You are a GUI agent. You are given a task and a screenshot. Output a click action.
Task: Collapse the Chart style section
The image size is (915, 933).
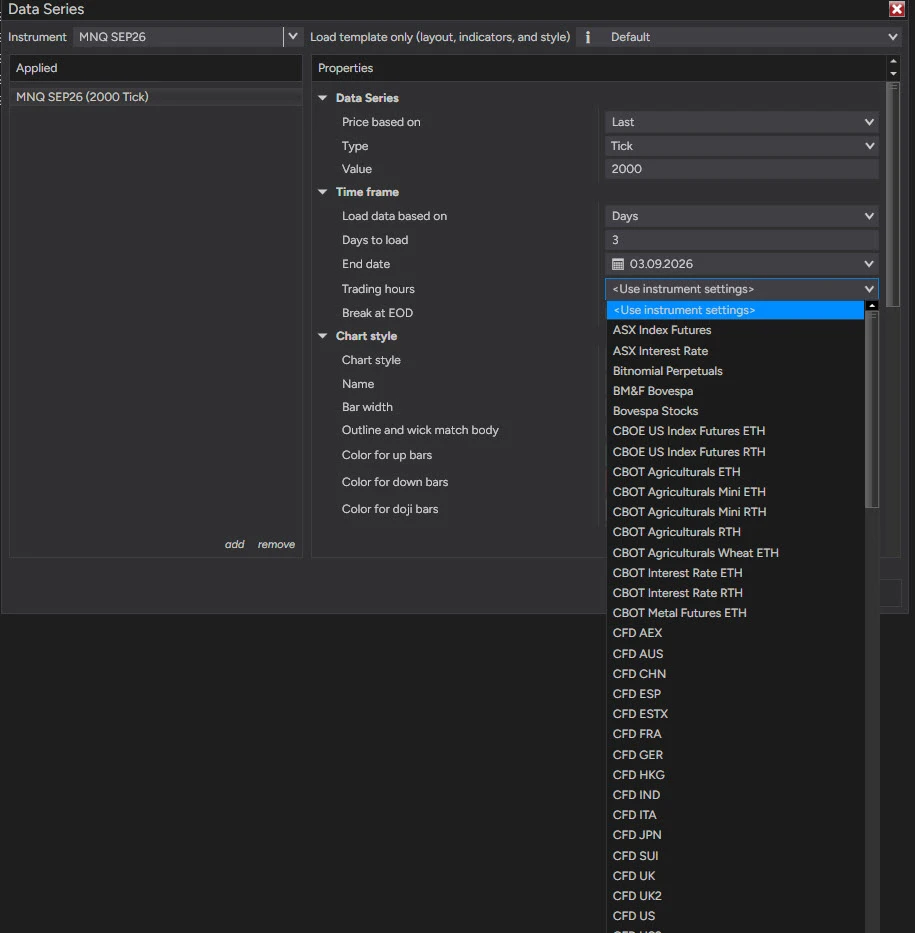pyautogui.click(x=322, y=336)
